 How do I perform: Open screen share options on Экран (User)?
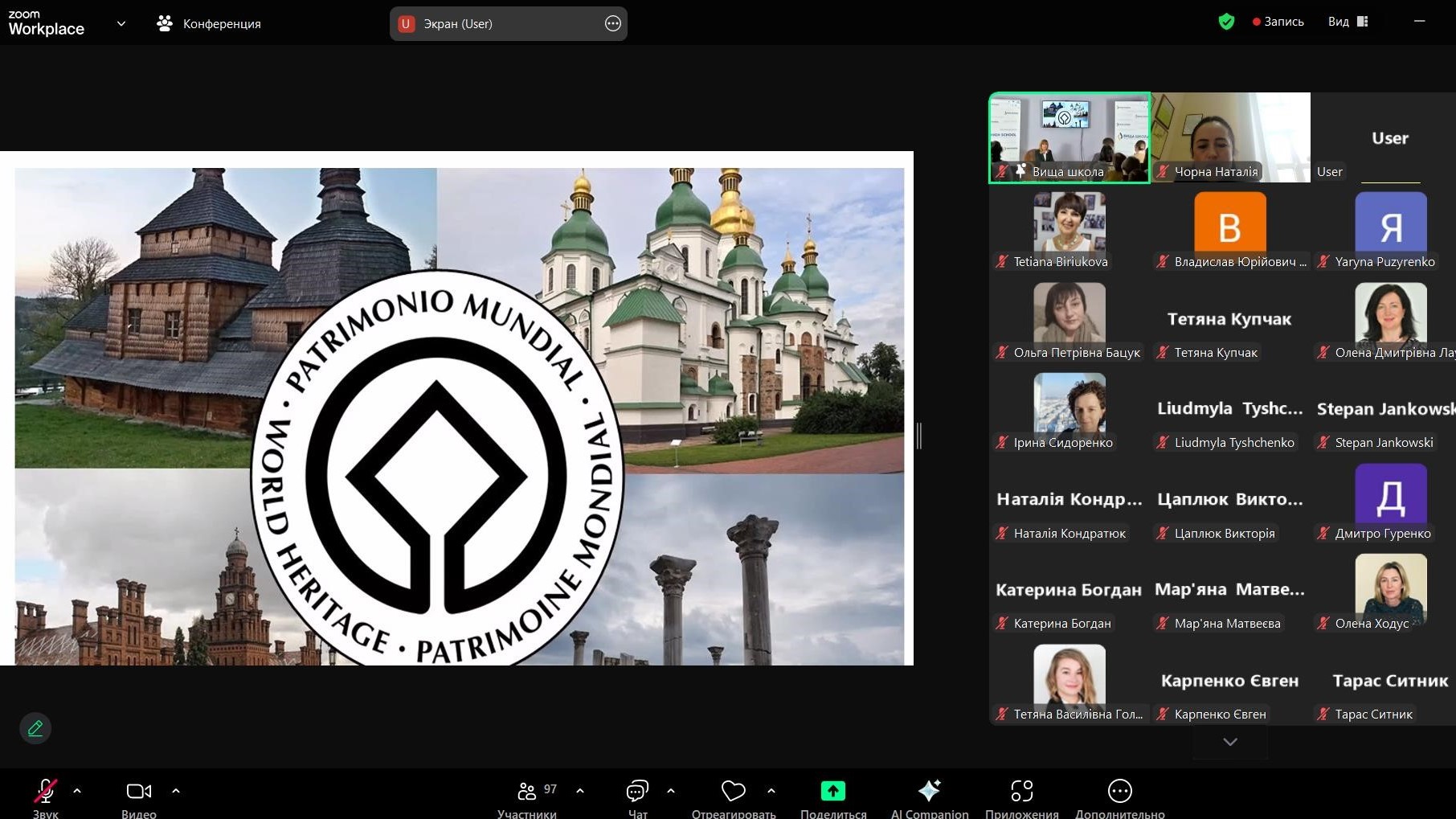(612, 23)
